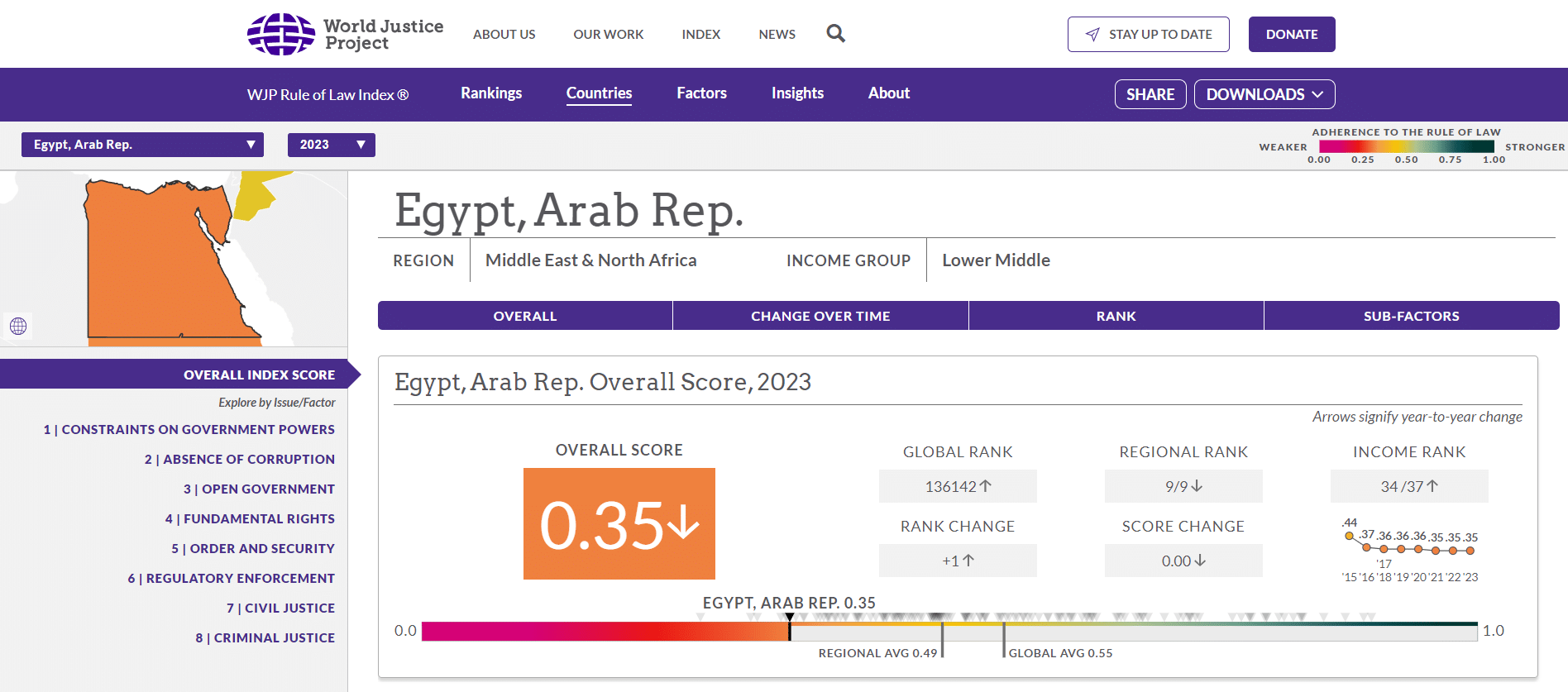
Task: Click the globe icon on the map
Action: tap(18, 326)
